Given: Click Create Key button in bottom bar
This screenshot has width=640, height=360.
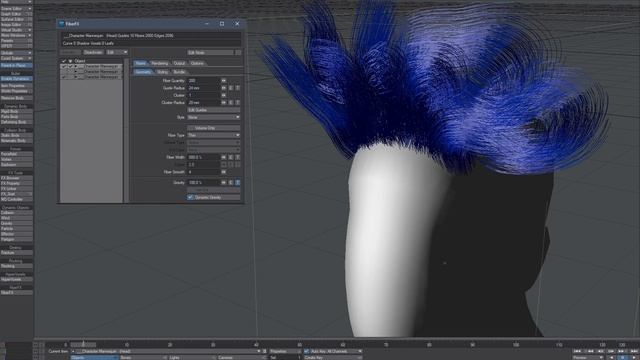Looking at the screenshot, I should tap(332, 358).
